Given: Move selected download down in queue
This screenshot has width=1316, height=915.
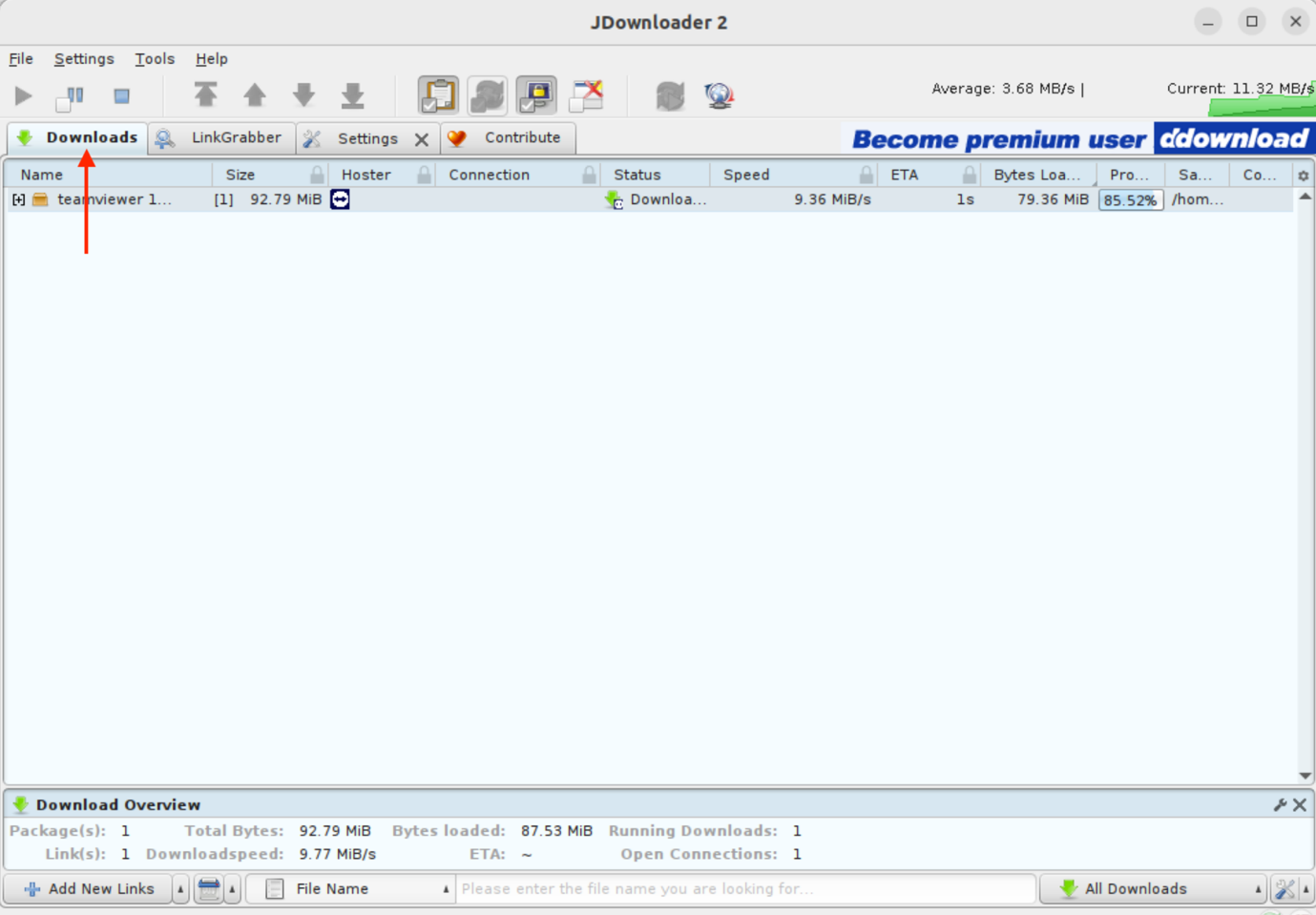Looking at the screenshot, I should [304, 95].
